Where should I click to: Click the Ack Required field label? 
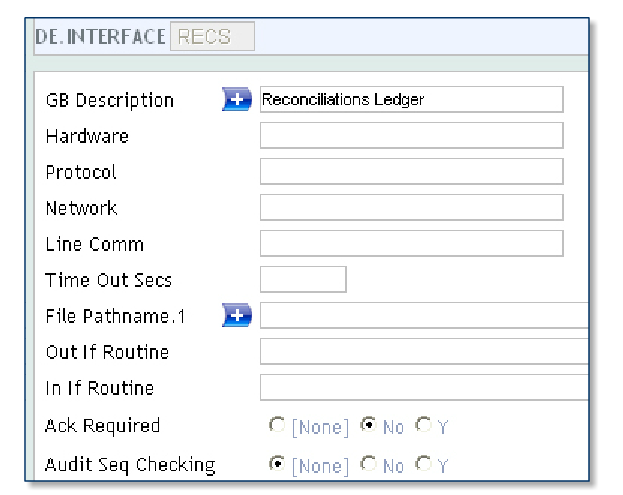coord(102,426)
